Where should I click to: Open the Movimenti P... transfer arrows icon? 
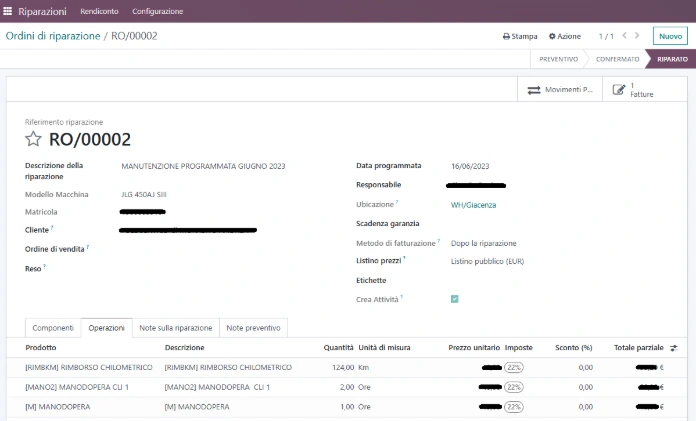point(534,90)
